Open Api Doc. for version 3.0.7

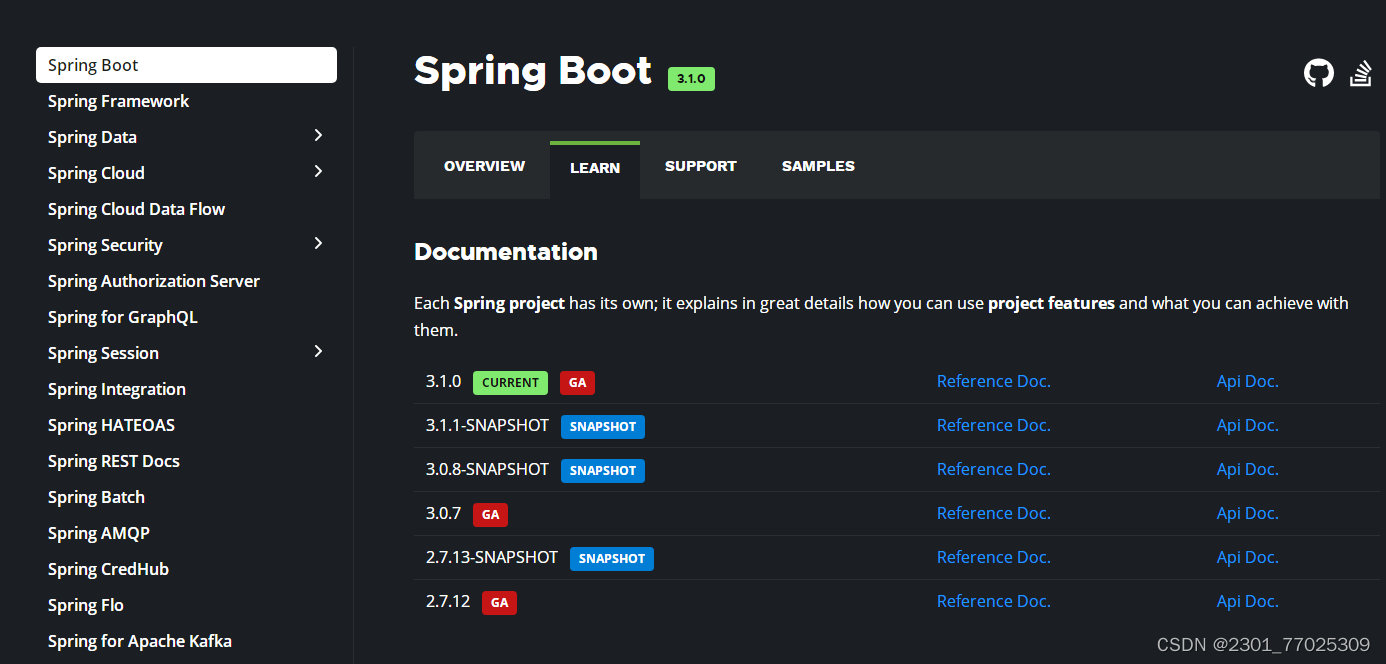(1247, 513)
